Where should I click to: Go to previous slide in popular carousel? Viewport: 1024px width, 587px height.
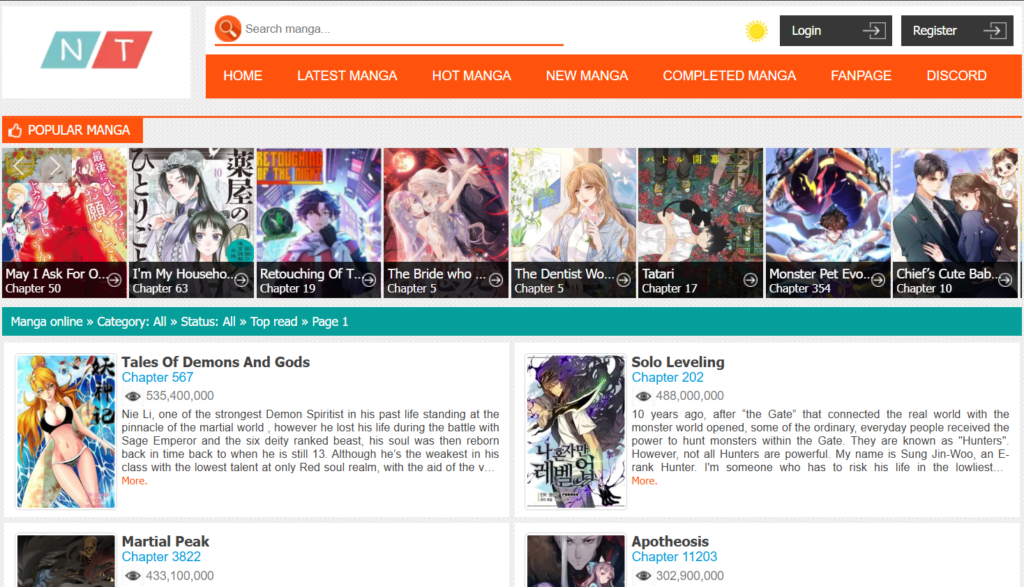[x=20, y=166]
